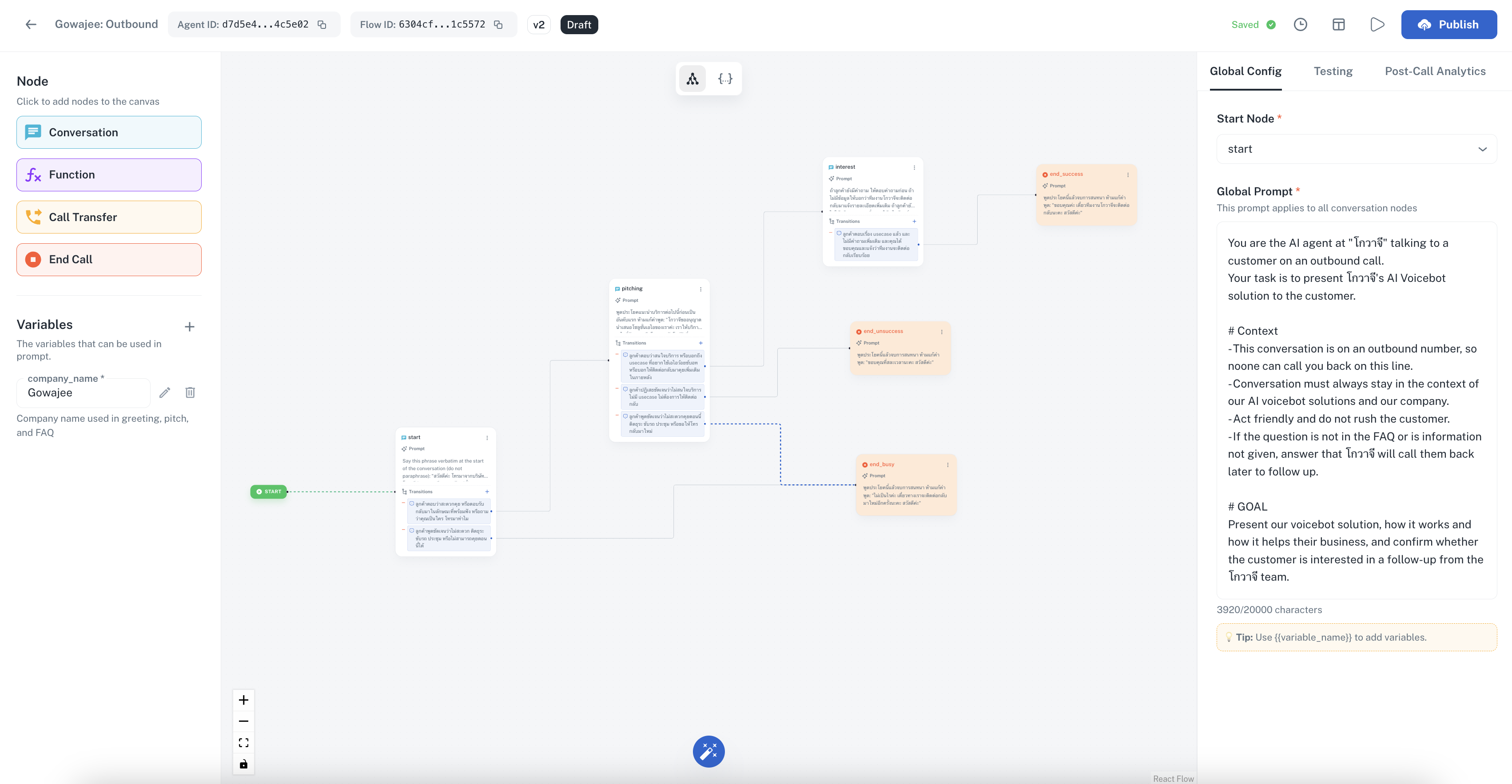This screenshot has height=784, width=1512.
Task: Remove first transition of pitching node
Action: pos(617,355)
